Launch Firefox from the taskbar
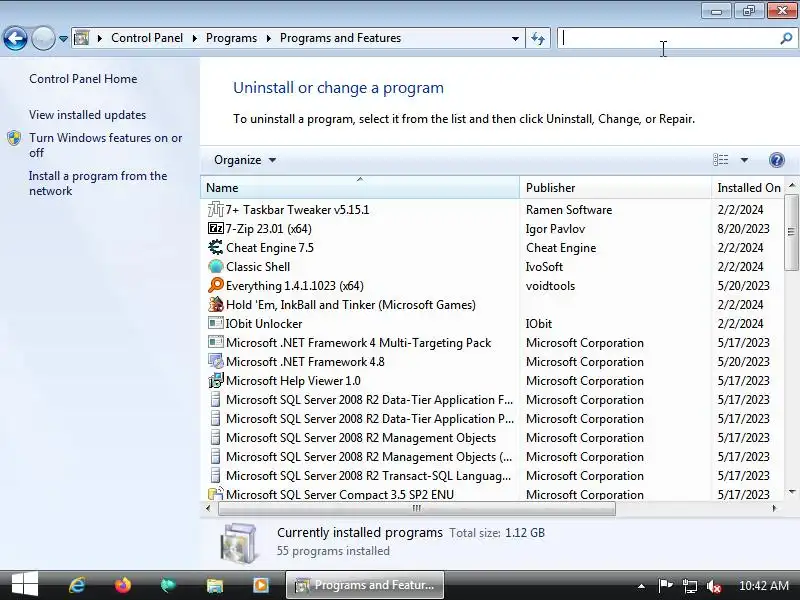800x600 pixels. tap(123, 585)
